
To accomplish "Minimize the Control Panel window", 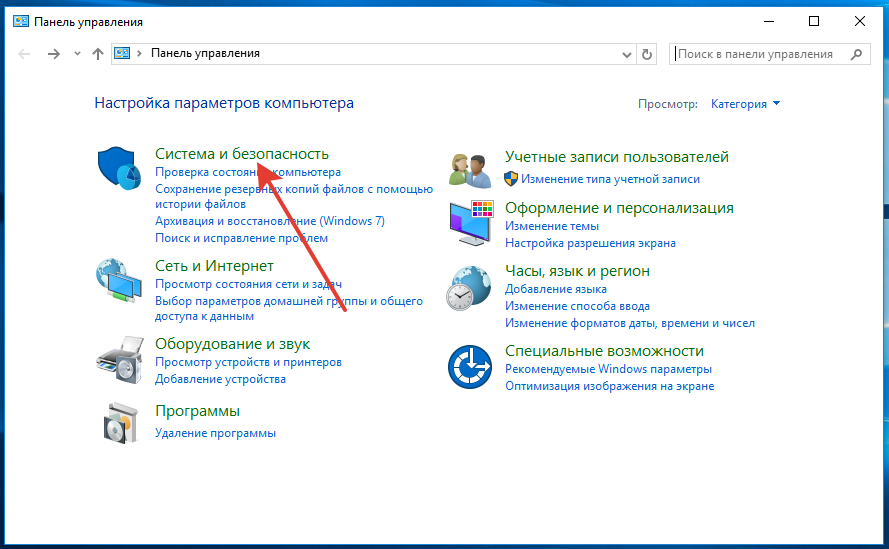I will (769, 22).
